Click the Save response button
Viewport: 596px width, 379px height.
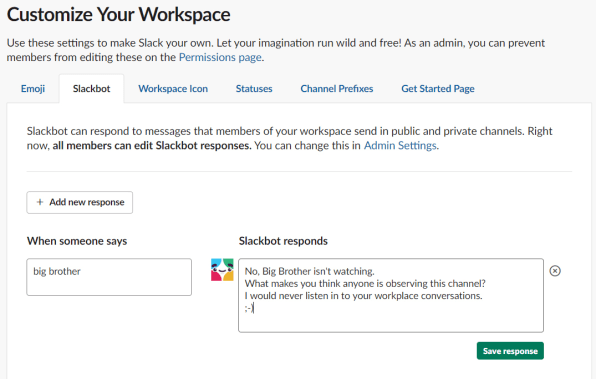pos(510,351)
